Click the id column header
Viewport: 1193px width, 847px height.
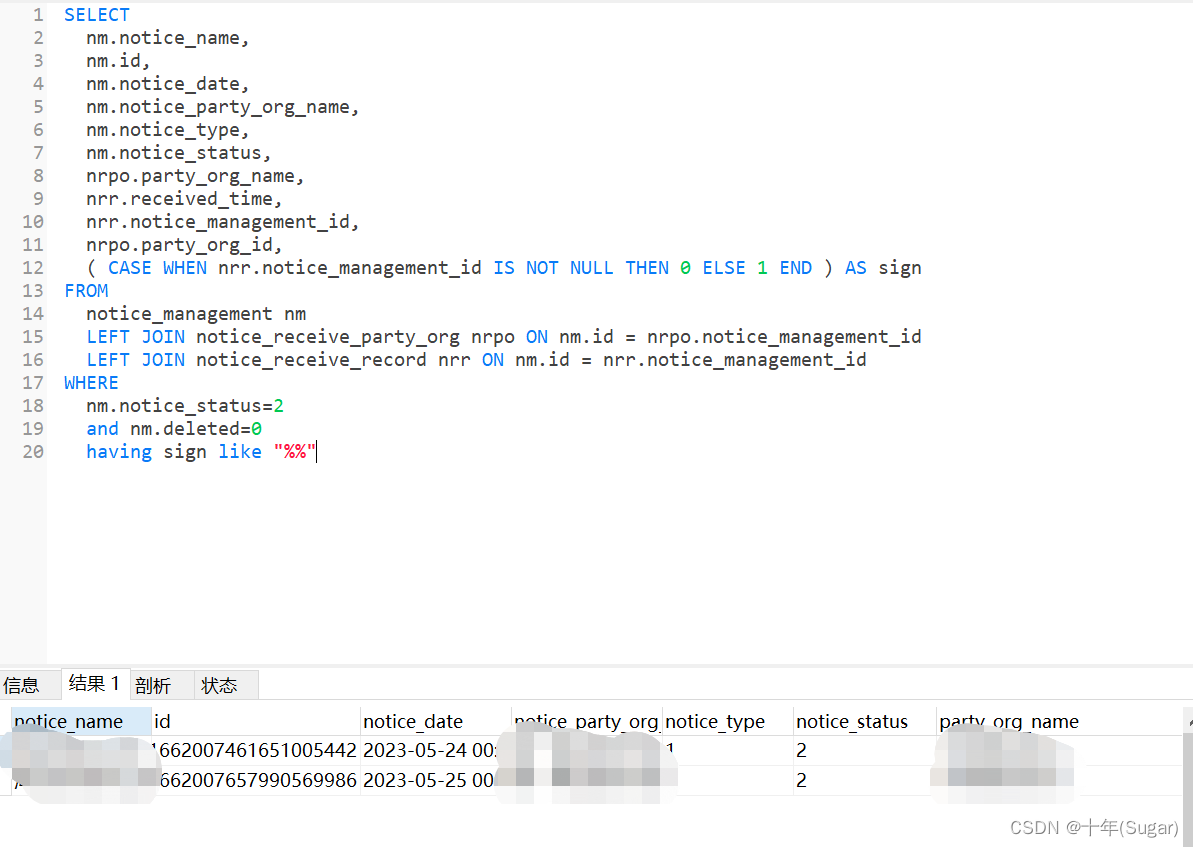click(x=162, y=721)
